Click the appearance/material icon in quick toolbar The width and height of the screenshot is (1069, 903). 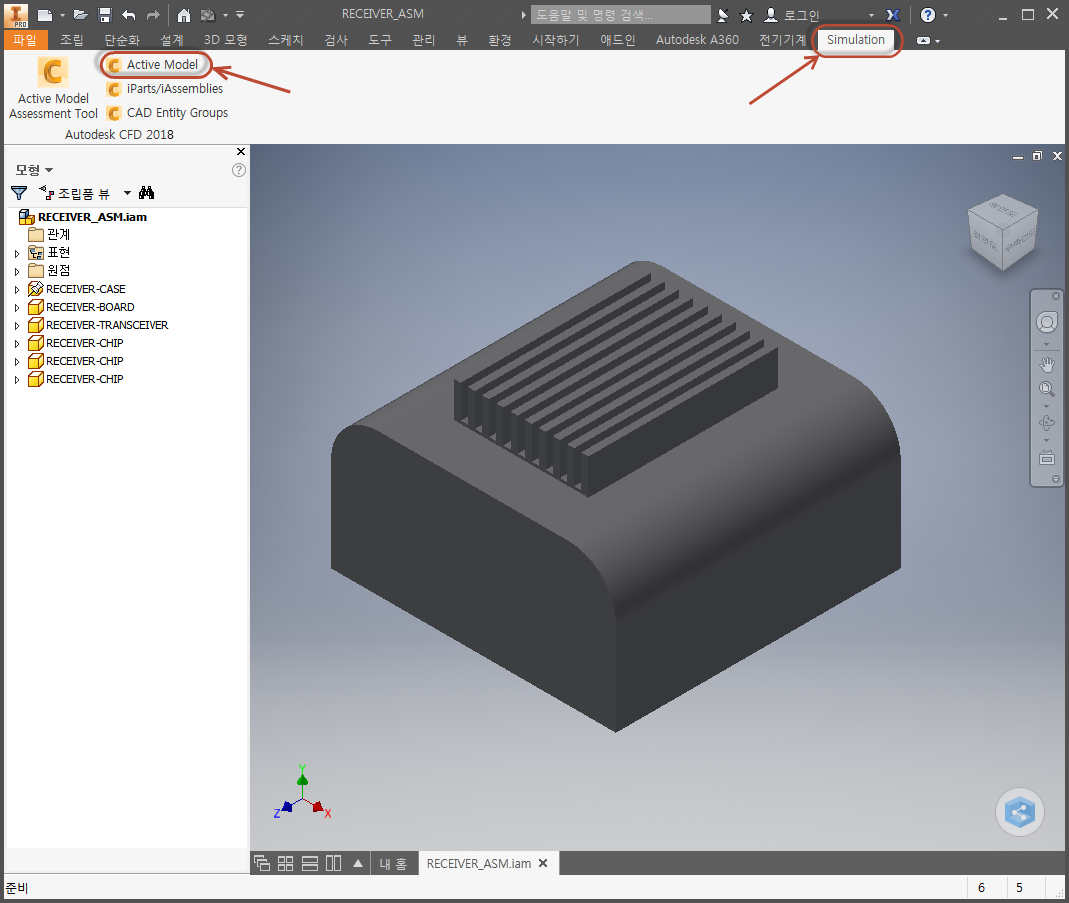point(207,14)
